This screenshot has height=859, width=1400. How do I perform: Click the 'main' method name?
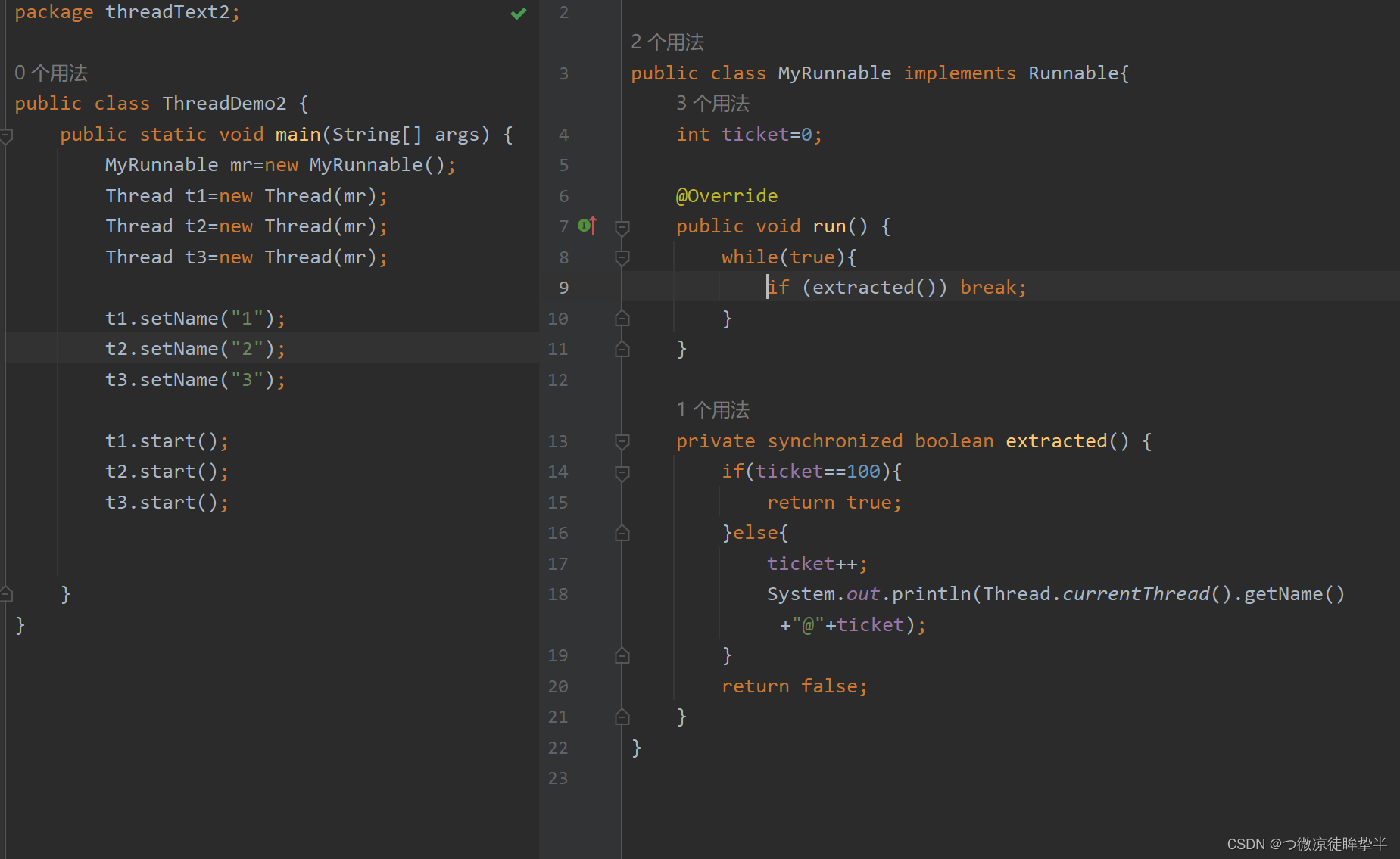click(x=298, y=135)
